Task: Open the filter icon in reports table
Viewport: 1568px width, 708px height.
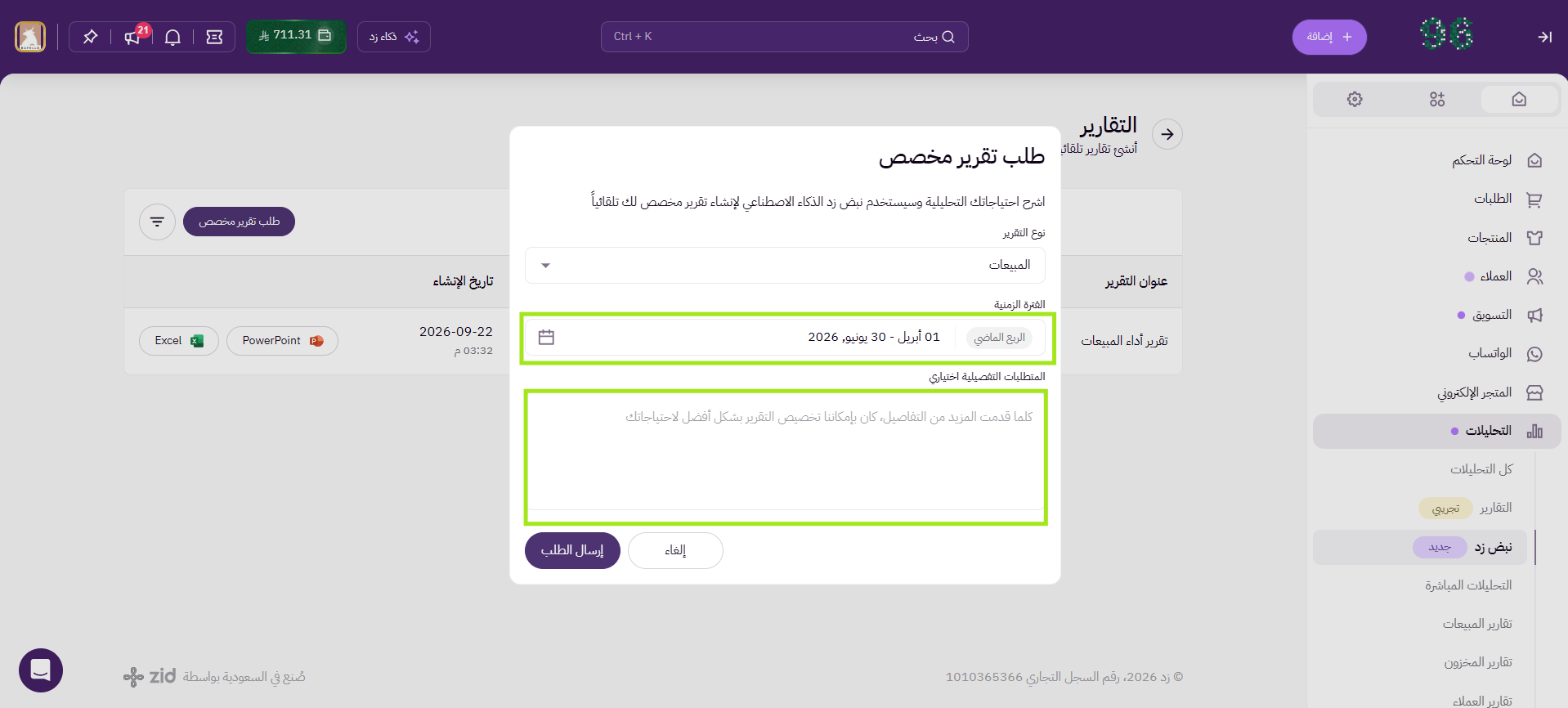Action: point(157,222)
